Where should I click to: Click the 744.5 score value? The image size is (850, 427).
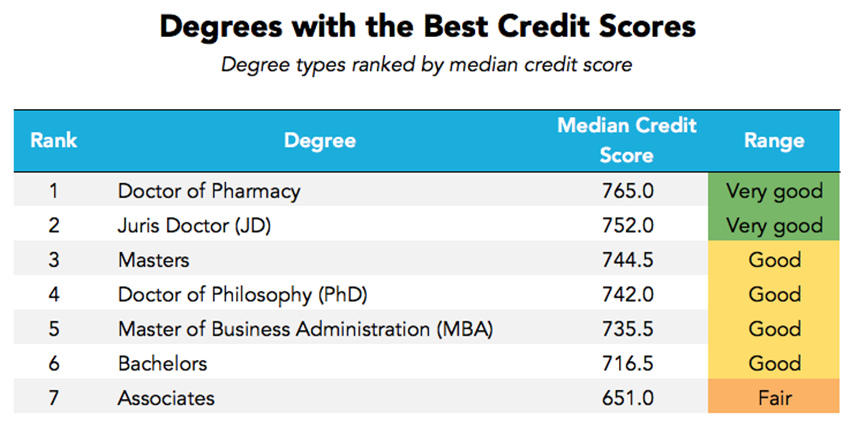click(629, 260)
